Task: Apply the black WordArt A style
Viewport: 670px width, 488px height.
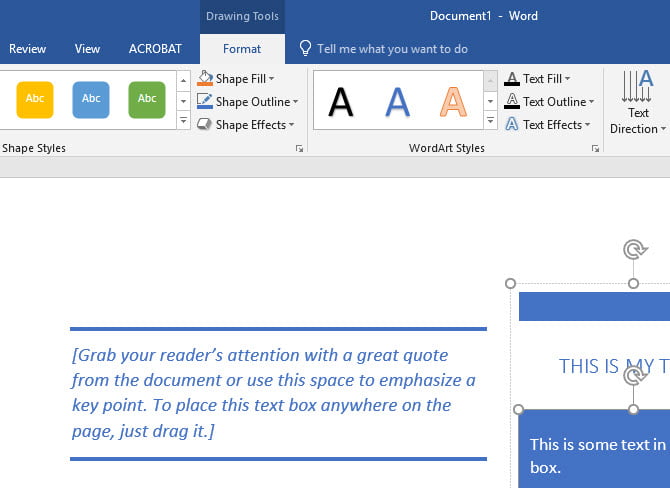Action: 341,102
